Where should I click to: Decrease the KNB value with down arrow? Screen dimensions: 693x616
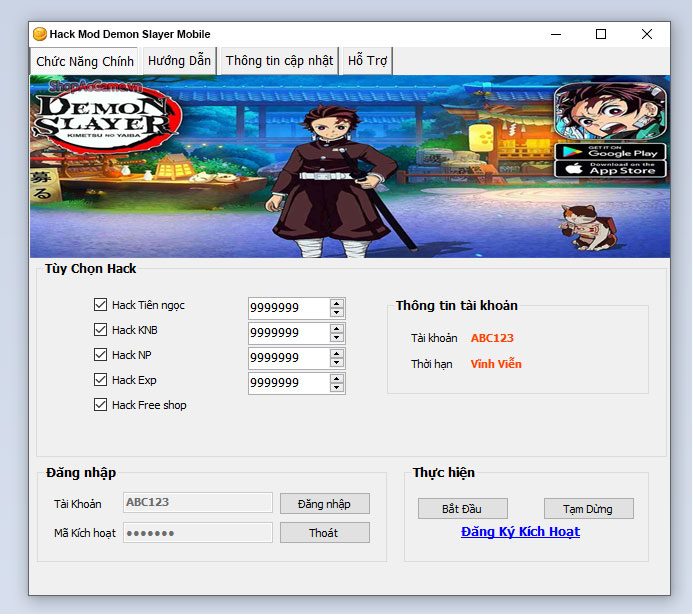click(x=337, y=338)
